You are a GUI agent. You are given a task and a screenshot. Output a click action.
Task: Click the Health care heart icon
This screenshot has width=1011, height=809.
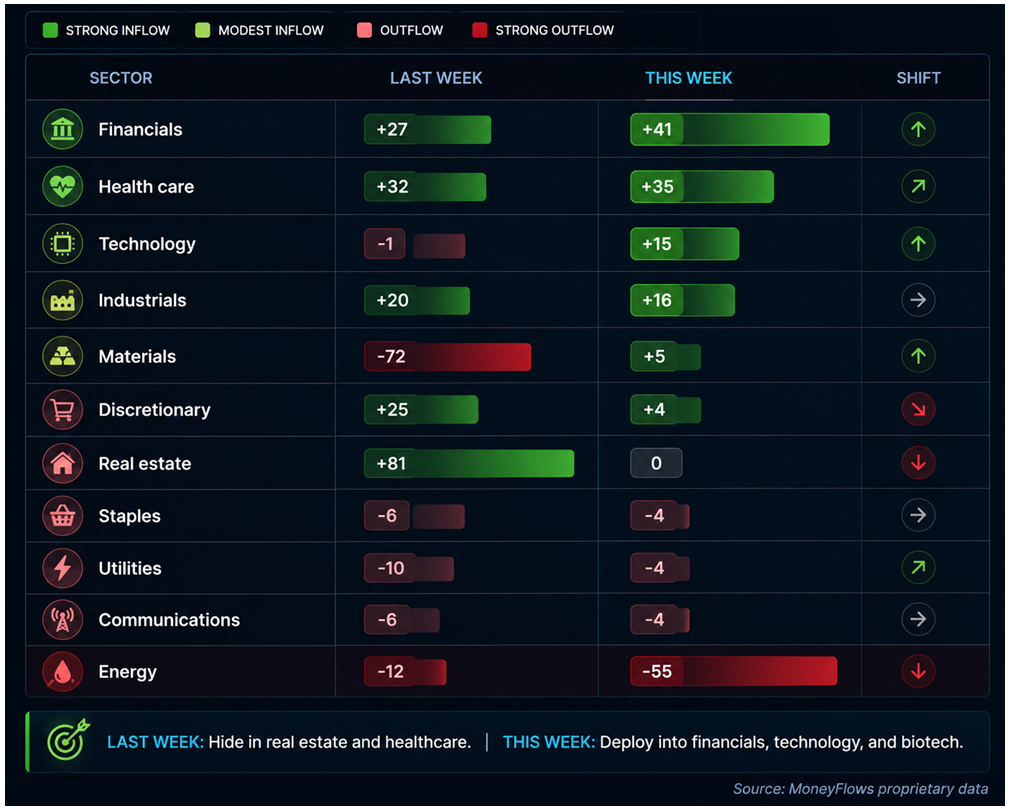pyautogui.click(x=63, y=186)
